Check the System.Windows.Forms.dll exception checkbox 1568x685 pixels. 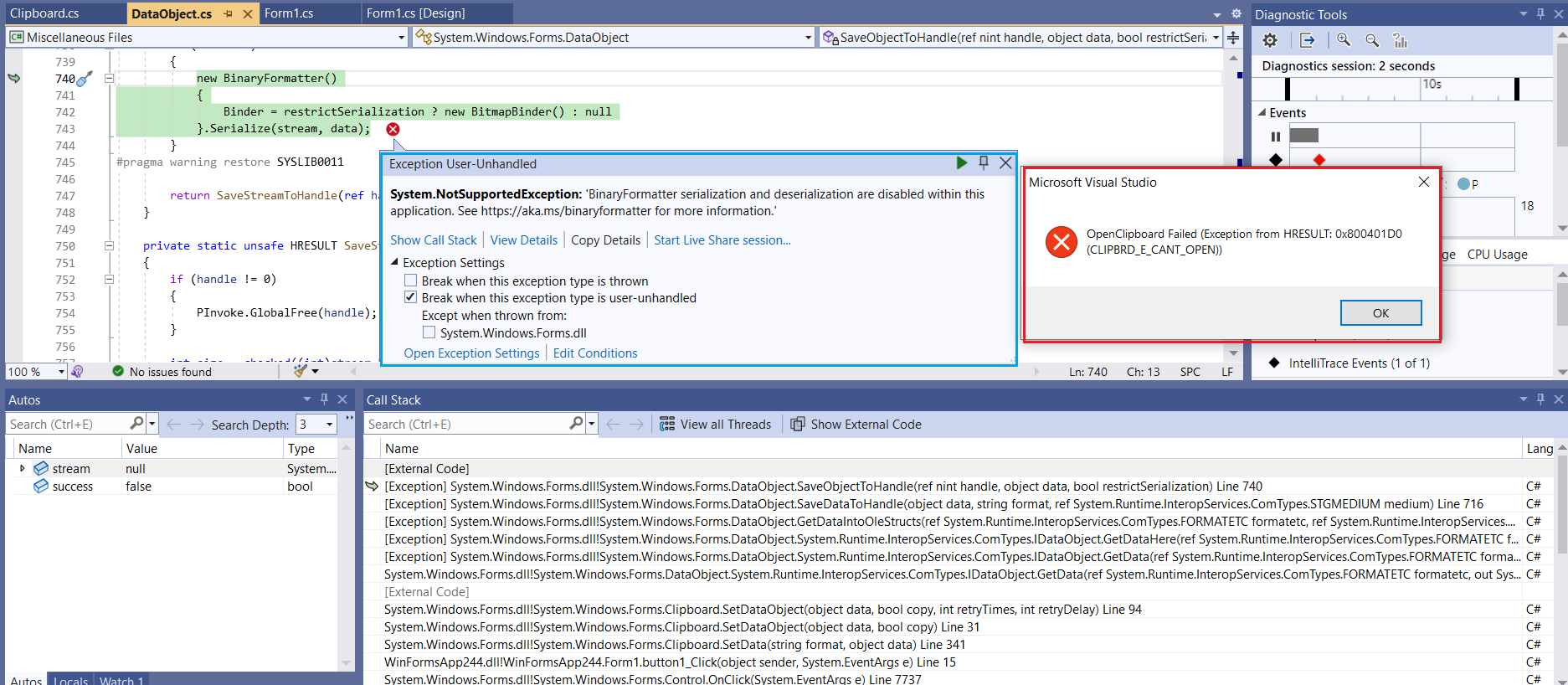coord(429,332)
